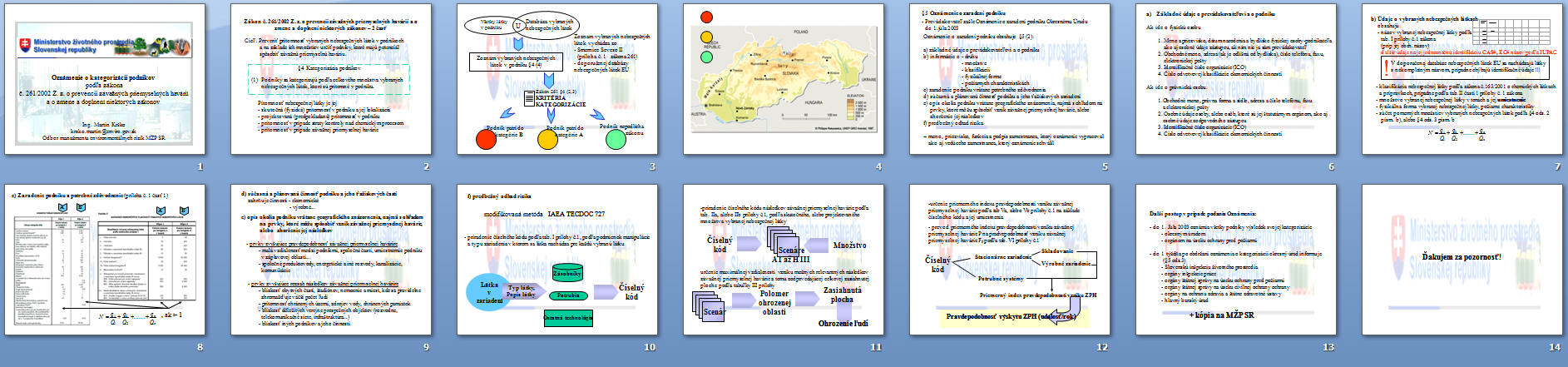Select slide 10 'predbežný odhad rizika'
Screen dimensions: 1568x367
[x=557, y=260]
